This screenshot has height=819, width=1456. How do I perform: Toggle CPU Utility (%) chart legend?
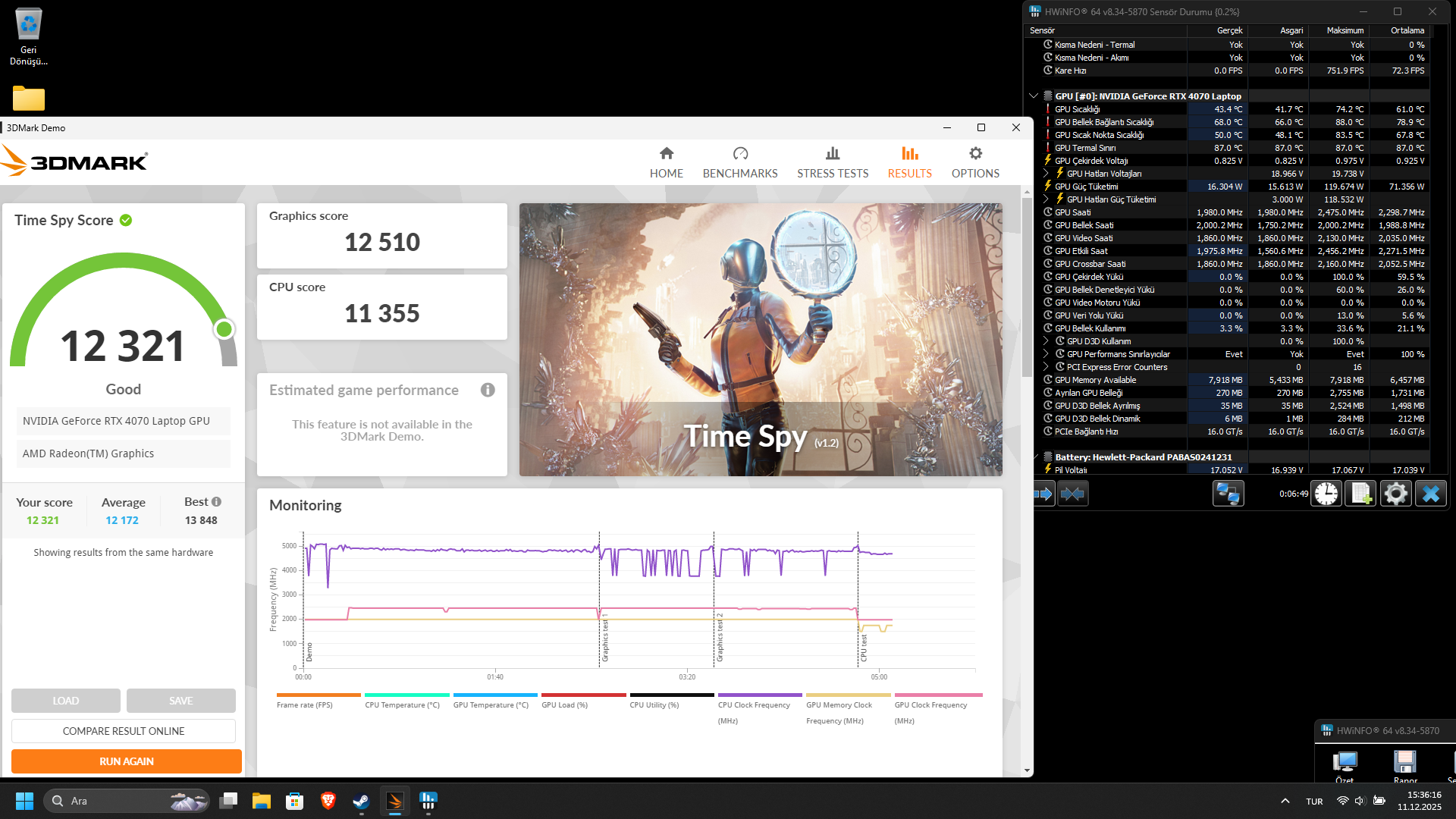672,701
